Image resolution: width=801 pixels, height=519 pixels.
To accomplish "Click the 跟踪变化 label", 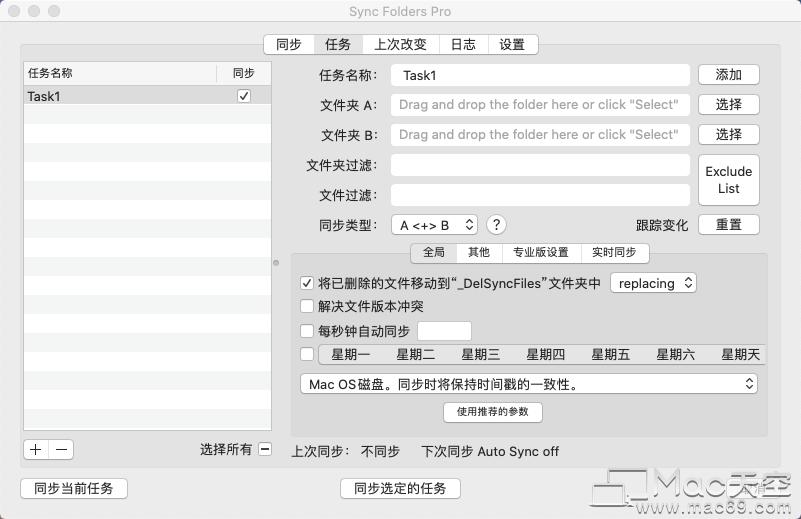I will pyautogui.click(x=662, y=225).
